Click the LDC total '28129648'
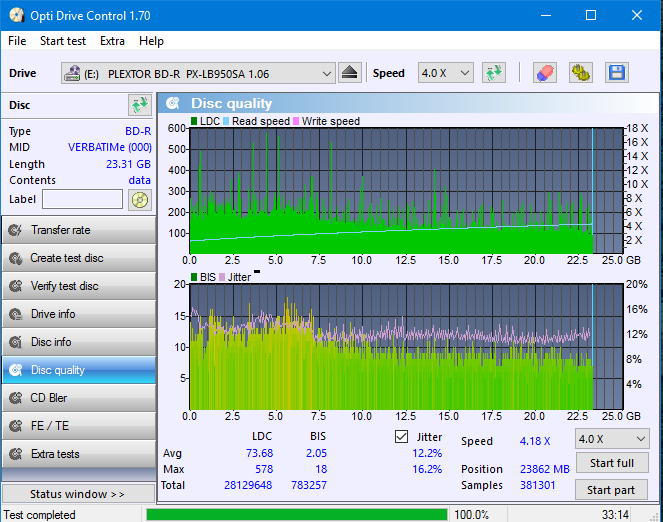The image size is (663, 522). [248, 485]
